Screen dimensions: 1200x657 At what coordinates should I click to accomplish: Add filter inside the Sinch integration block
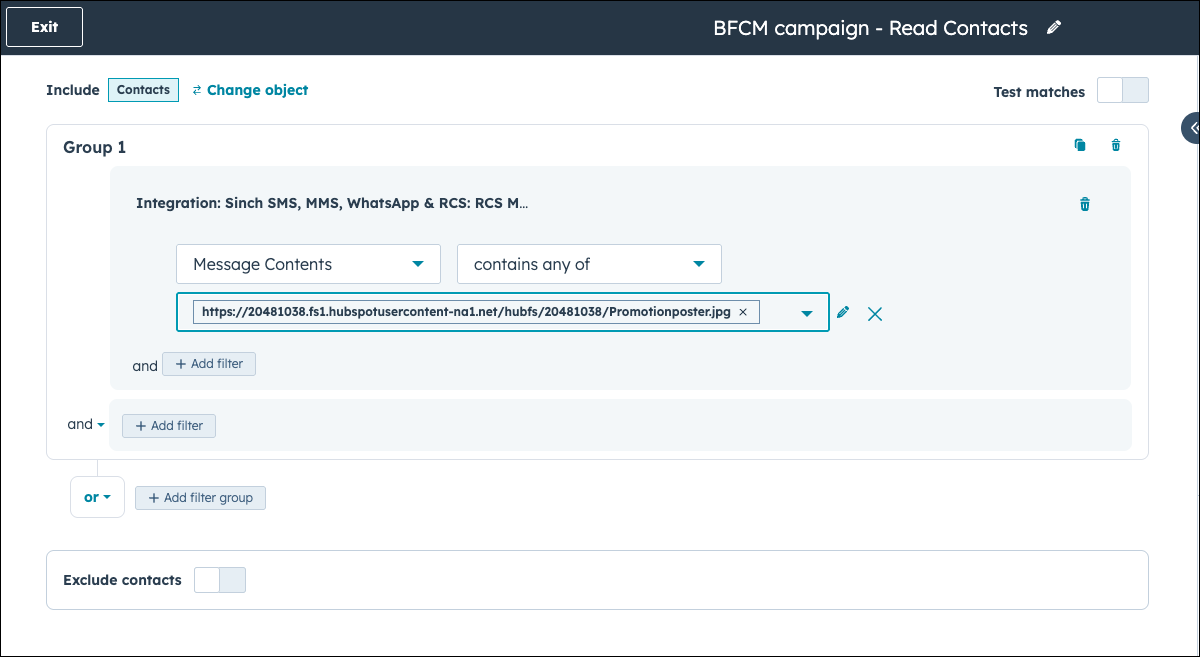point(209,364)
